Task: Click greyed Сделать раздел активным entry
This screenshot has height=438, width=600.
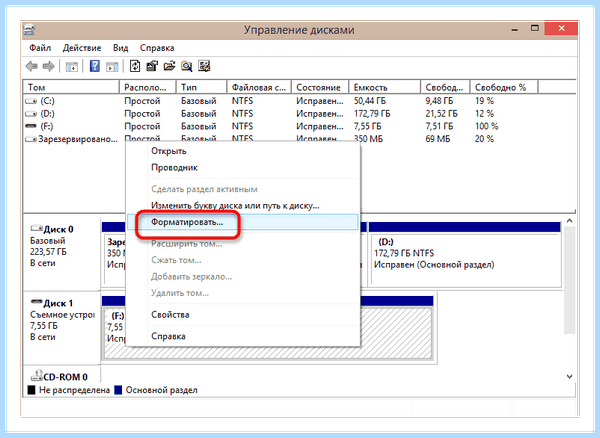Action: coord(243,189)
